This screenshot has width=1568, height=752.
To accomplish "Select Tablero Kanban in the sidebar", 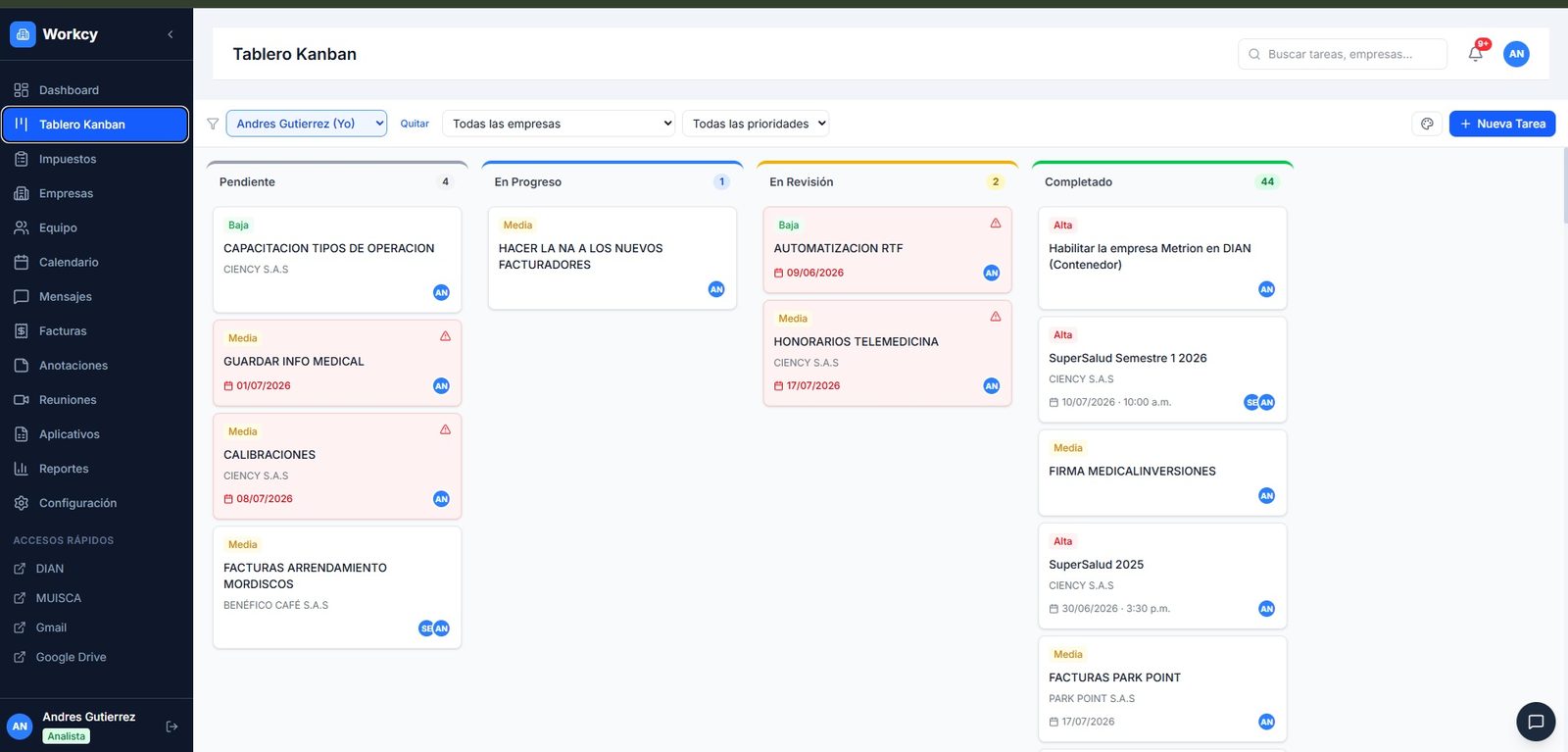I will pyautogui.click(x=95, y=125).
